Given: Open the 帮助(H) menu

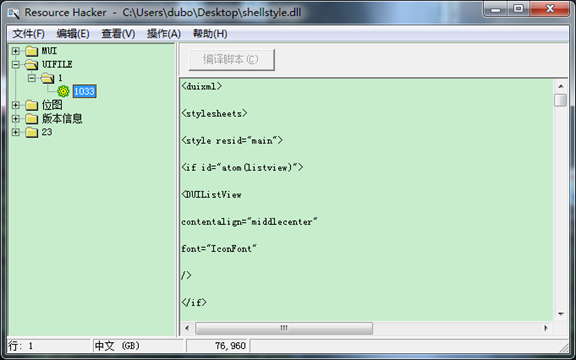Looking at the screenshot, I should pos(210,34).
